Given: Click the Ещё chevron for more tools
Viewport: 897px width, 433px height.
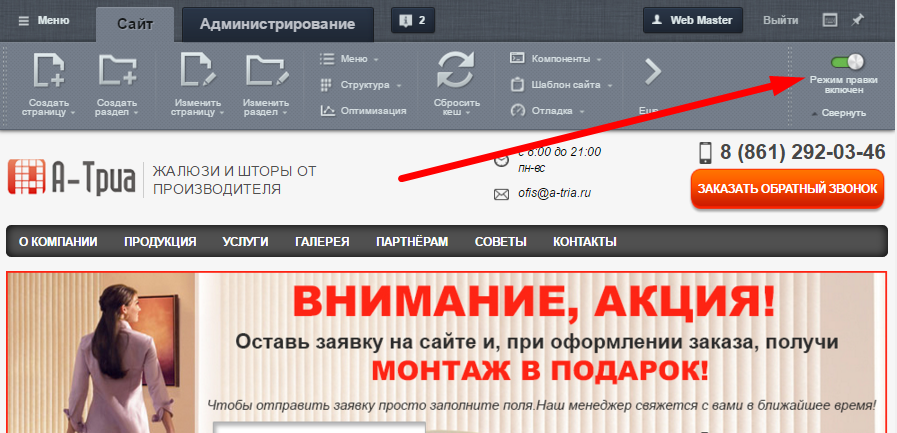Looking at the screenshot, I should [652, 71].
